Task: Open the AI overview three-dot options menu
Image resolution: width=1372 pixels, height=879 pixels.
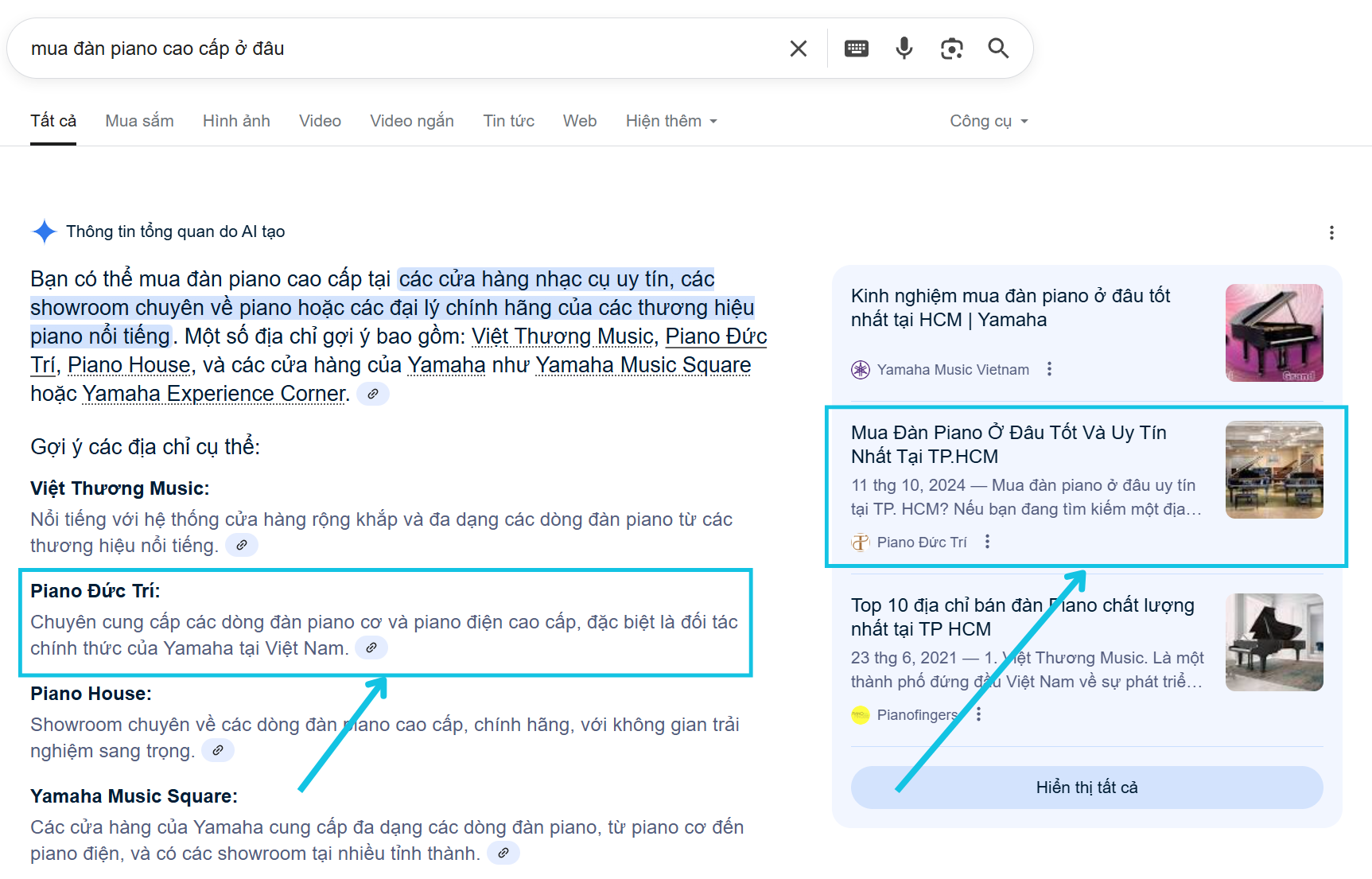Action: pos(1331,232)
